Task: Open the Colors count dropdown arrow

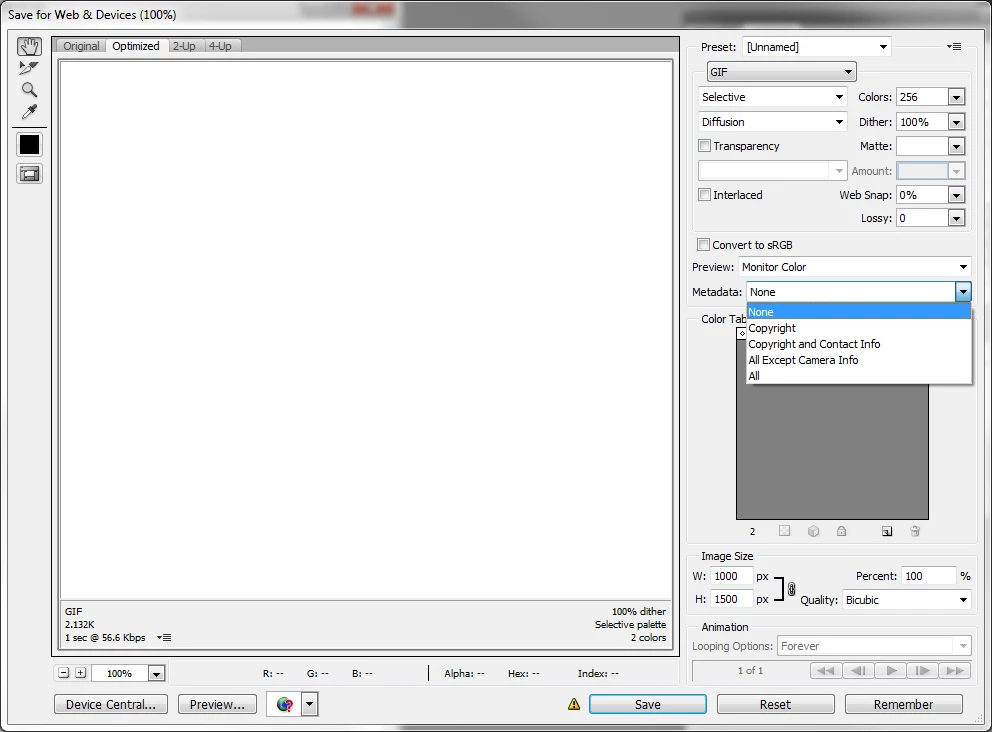Action: coord(956,97)
